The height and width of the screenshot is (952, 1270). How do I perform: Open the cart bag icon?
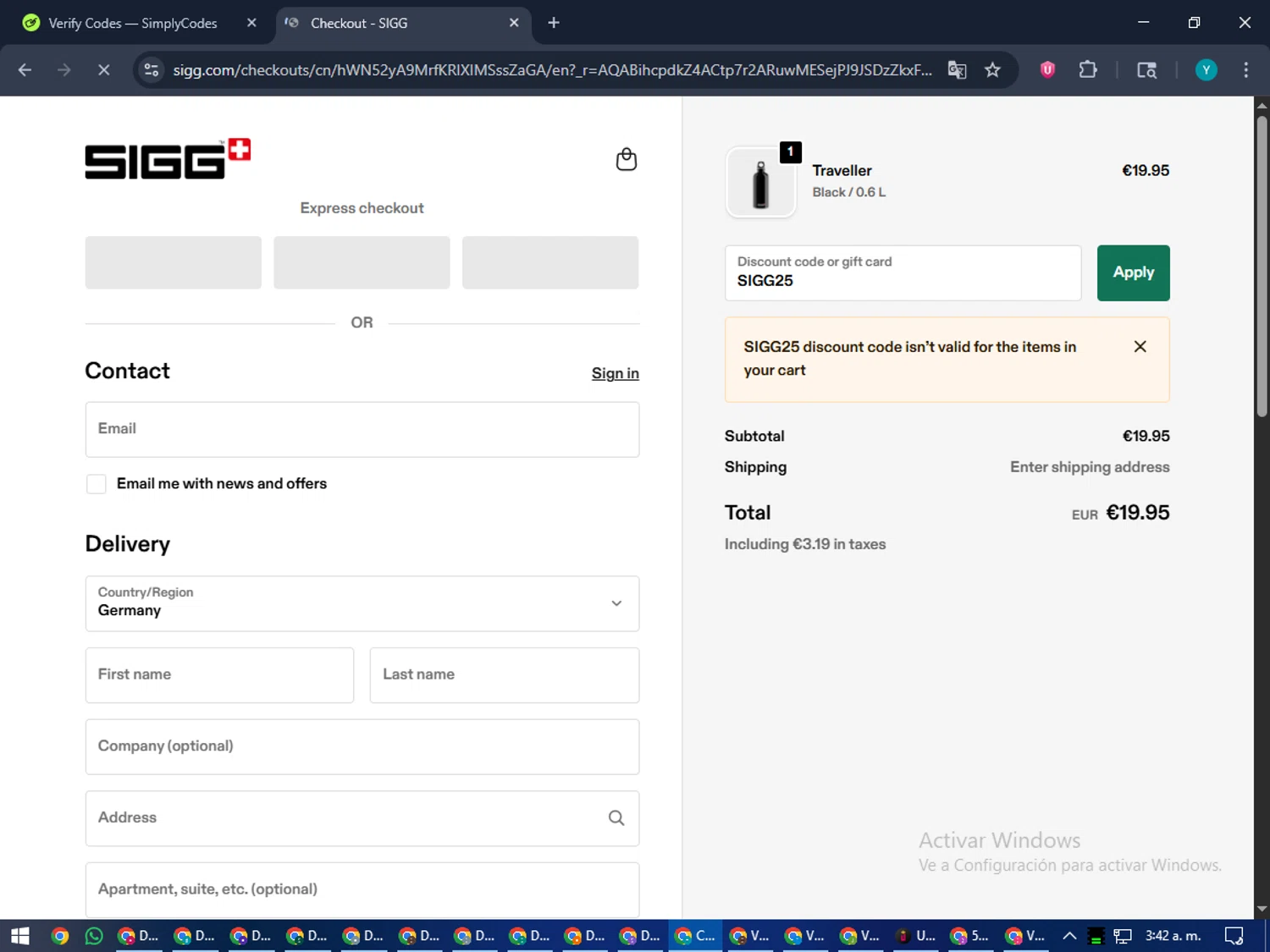(x=626, y=159)
